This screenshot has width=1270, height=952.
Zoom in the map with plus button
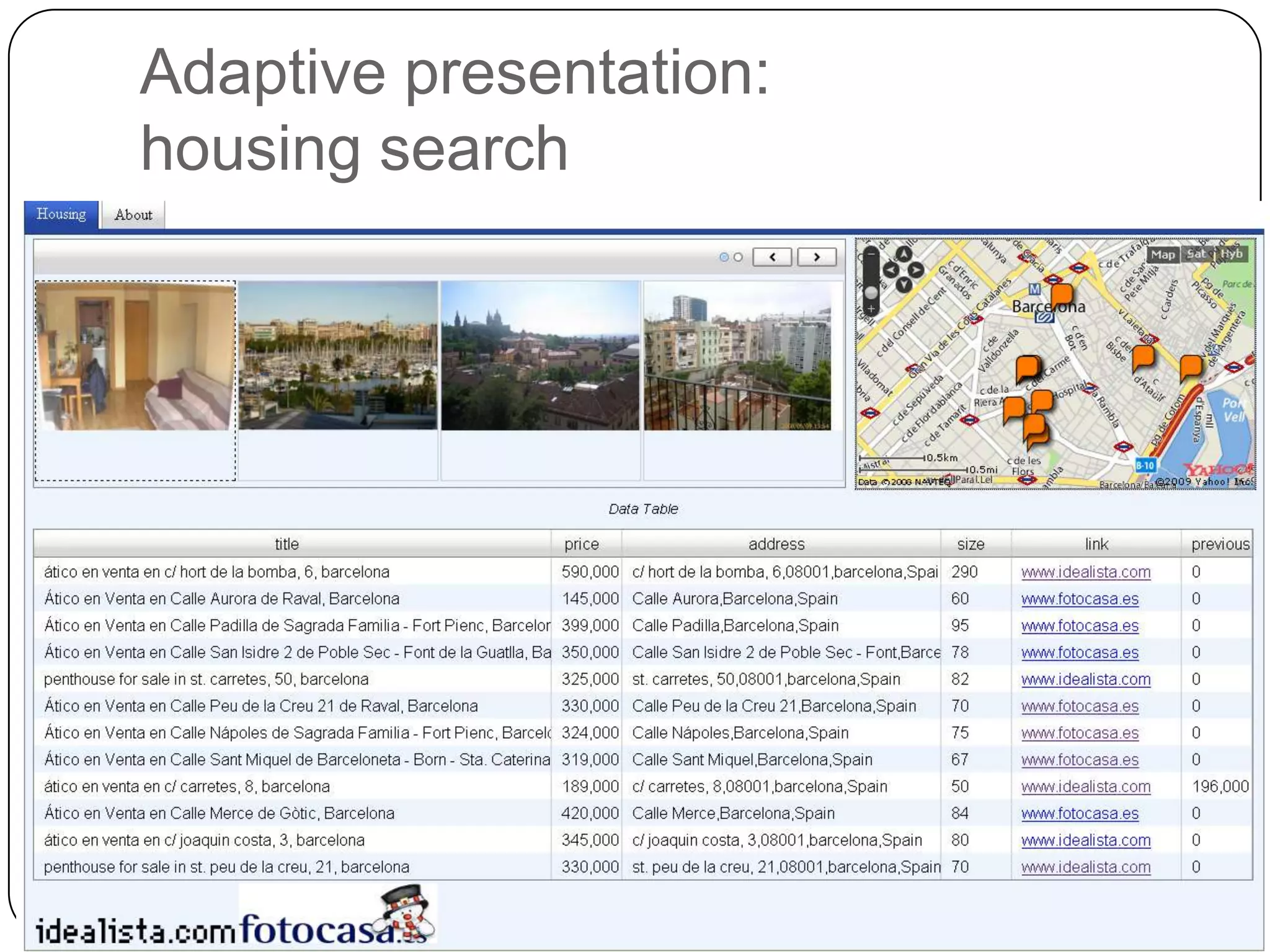tap(871, 308)
